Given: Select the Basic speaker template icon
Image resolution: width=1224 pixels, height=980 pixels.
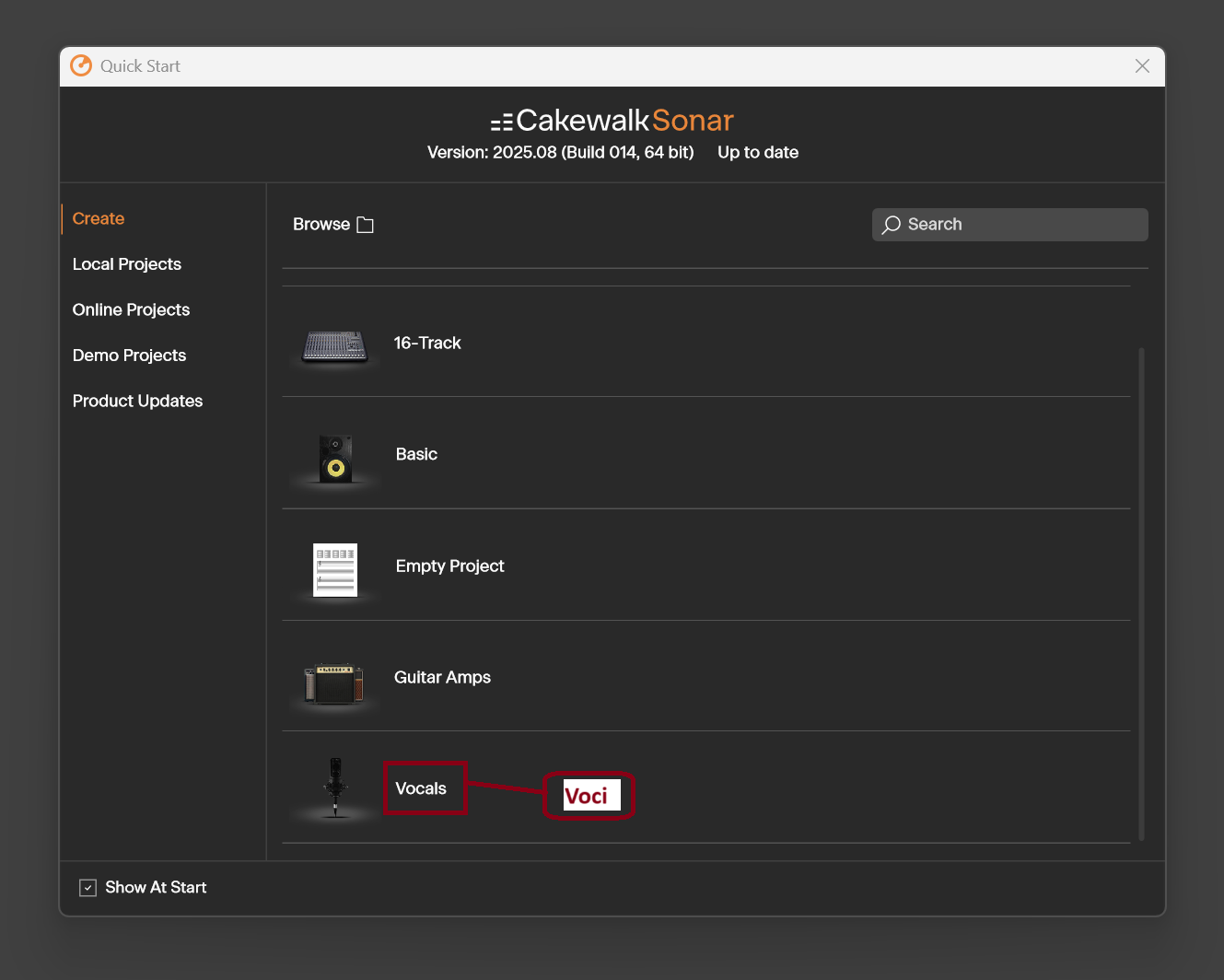Looking at the screenshot, I should click(x=335, y=459).
